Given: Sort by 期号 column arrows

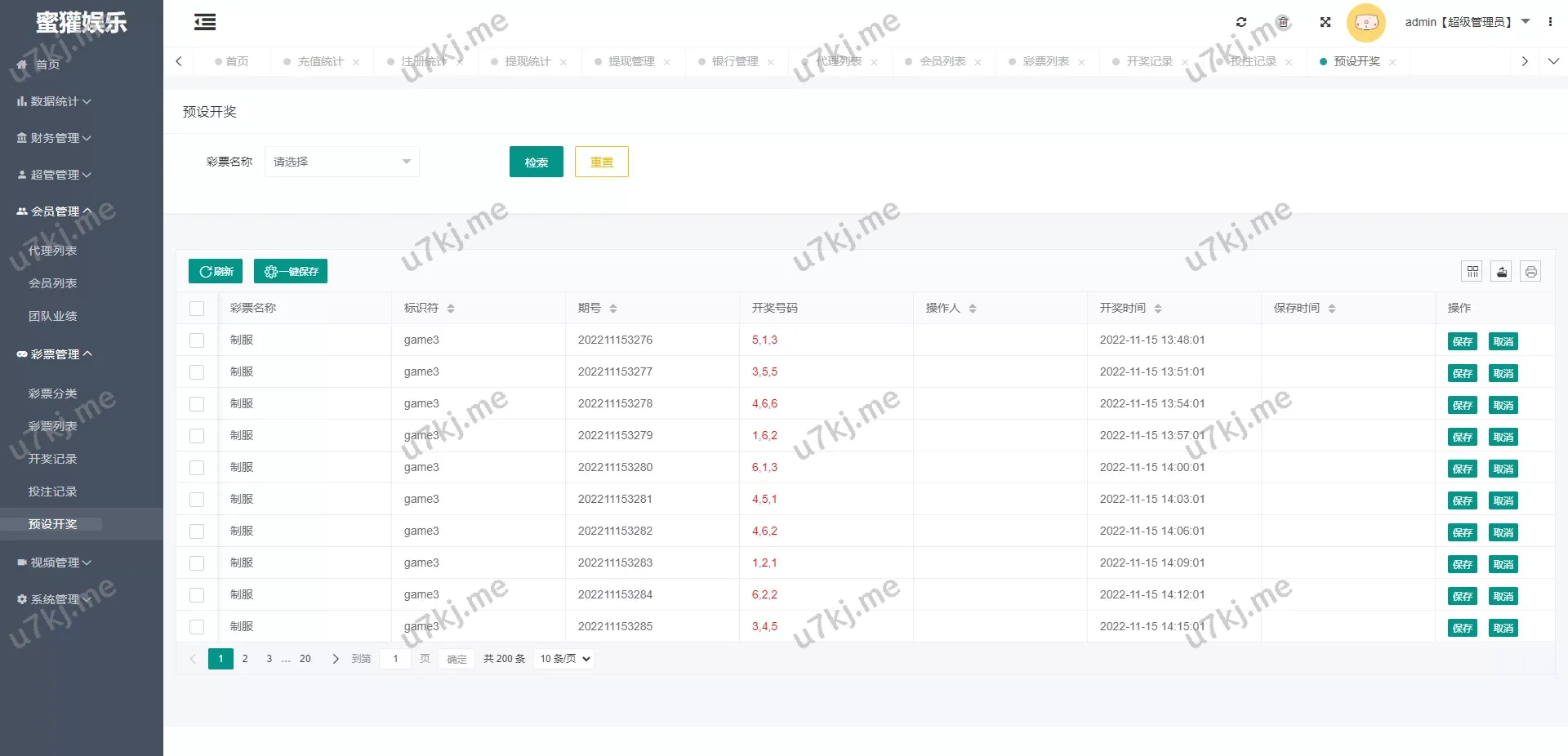Looking at the screenshot, I should [613, 309].
